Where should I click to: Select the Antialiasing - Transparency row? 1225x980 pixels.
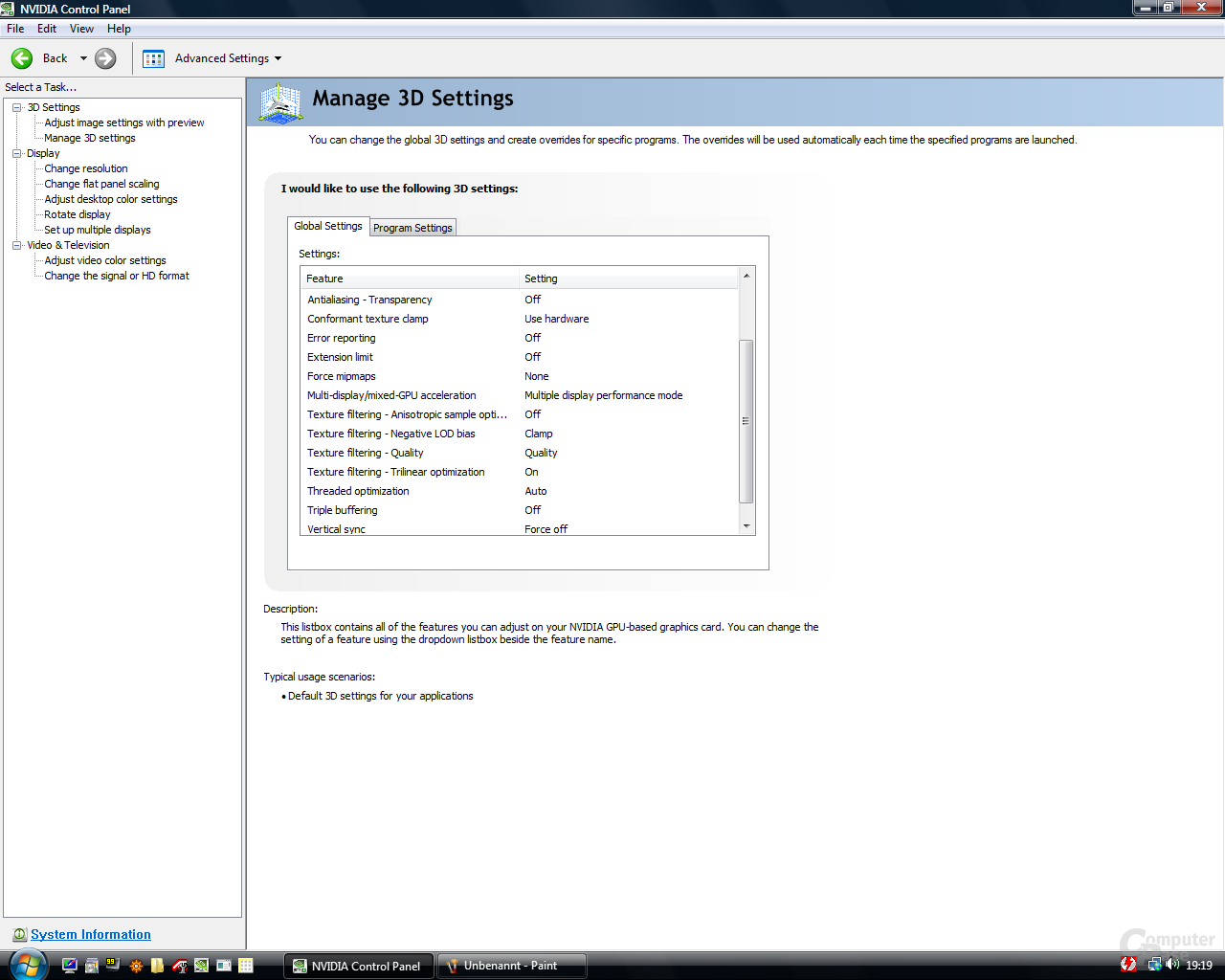pos(520,300)
